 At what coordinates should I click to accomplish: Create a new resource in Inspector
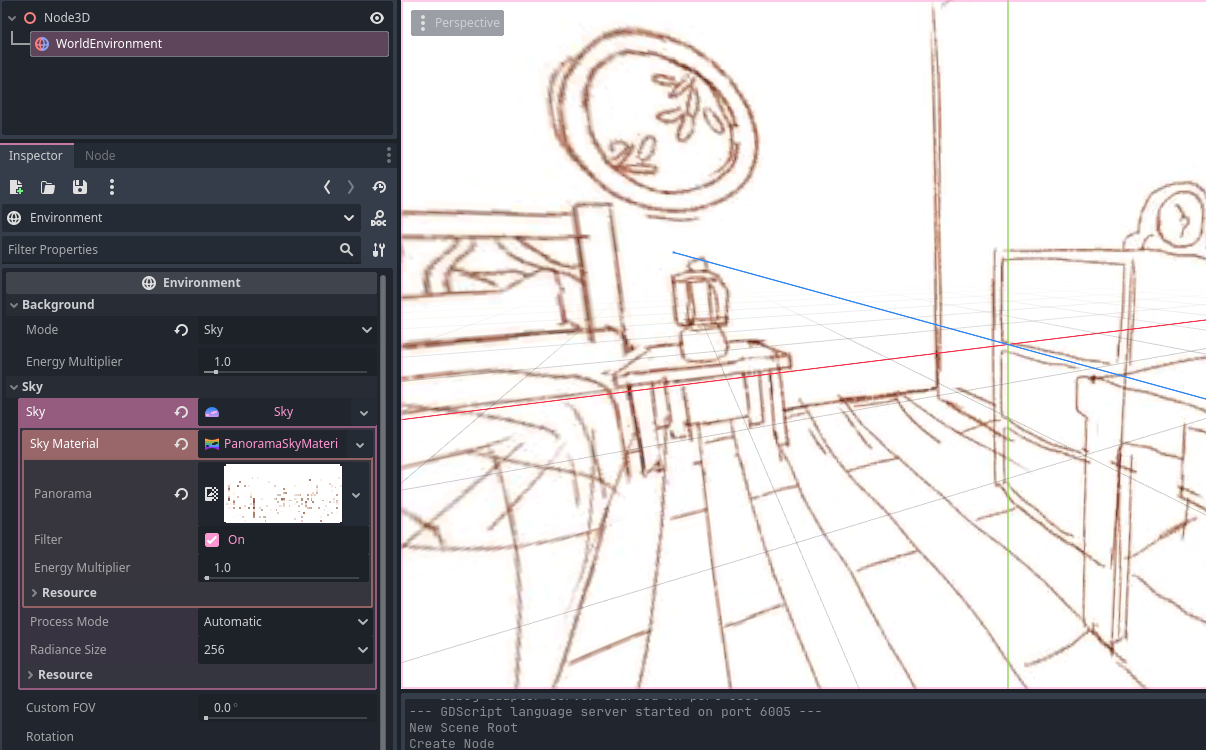pyautogui.click(x=16, y=187)
